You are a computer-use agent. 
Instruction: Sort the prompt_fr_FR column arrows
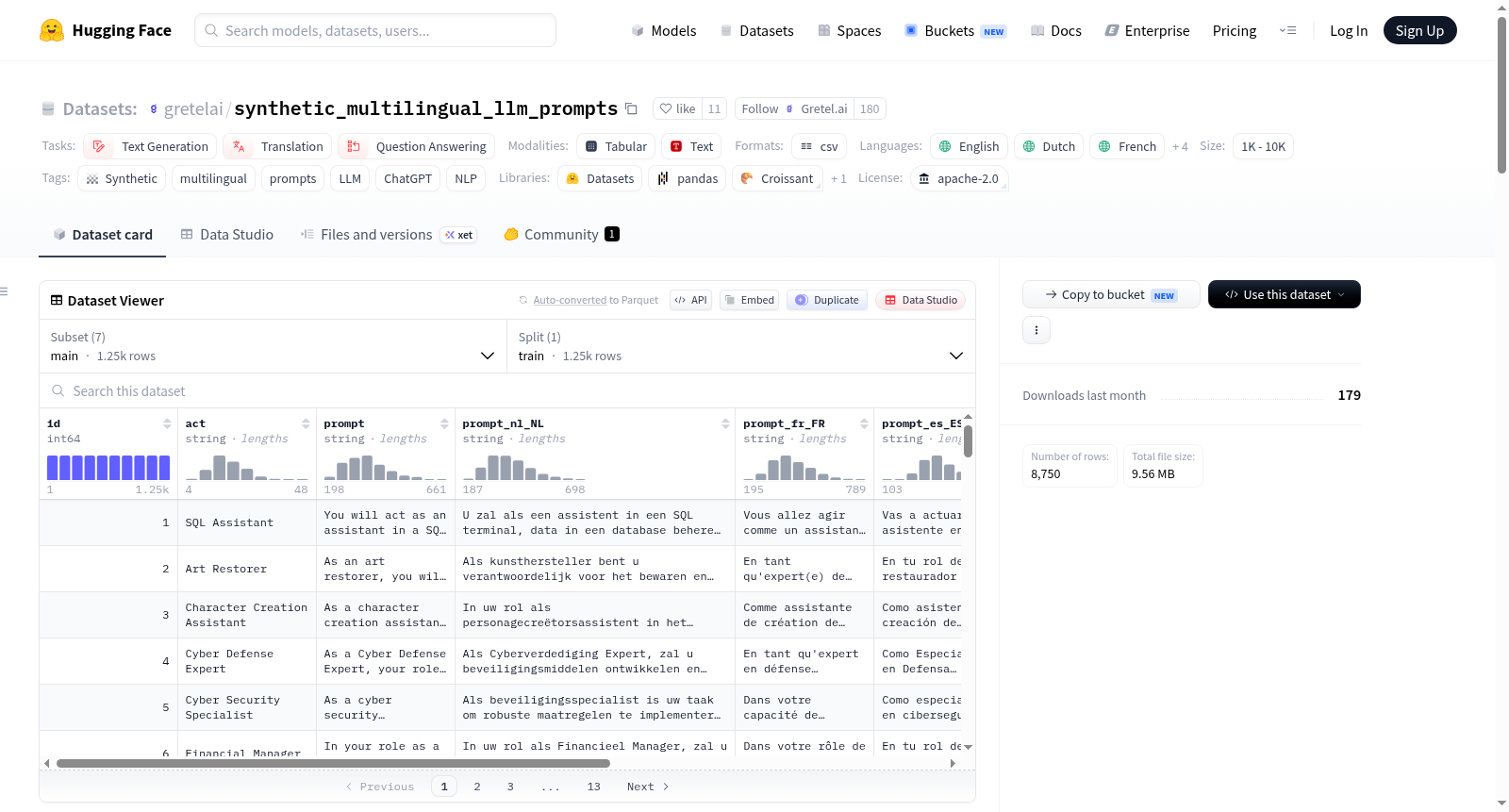tap(864, 423)
